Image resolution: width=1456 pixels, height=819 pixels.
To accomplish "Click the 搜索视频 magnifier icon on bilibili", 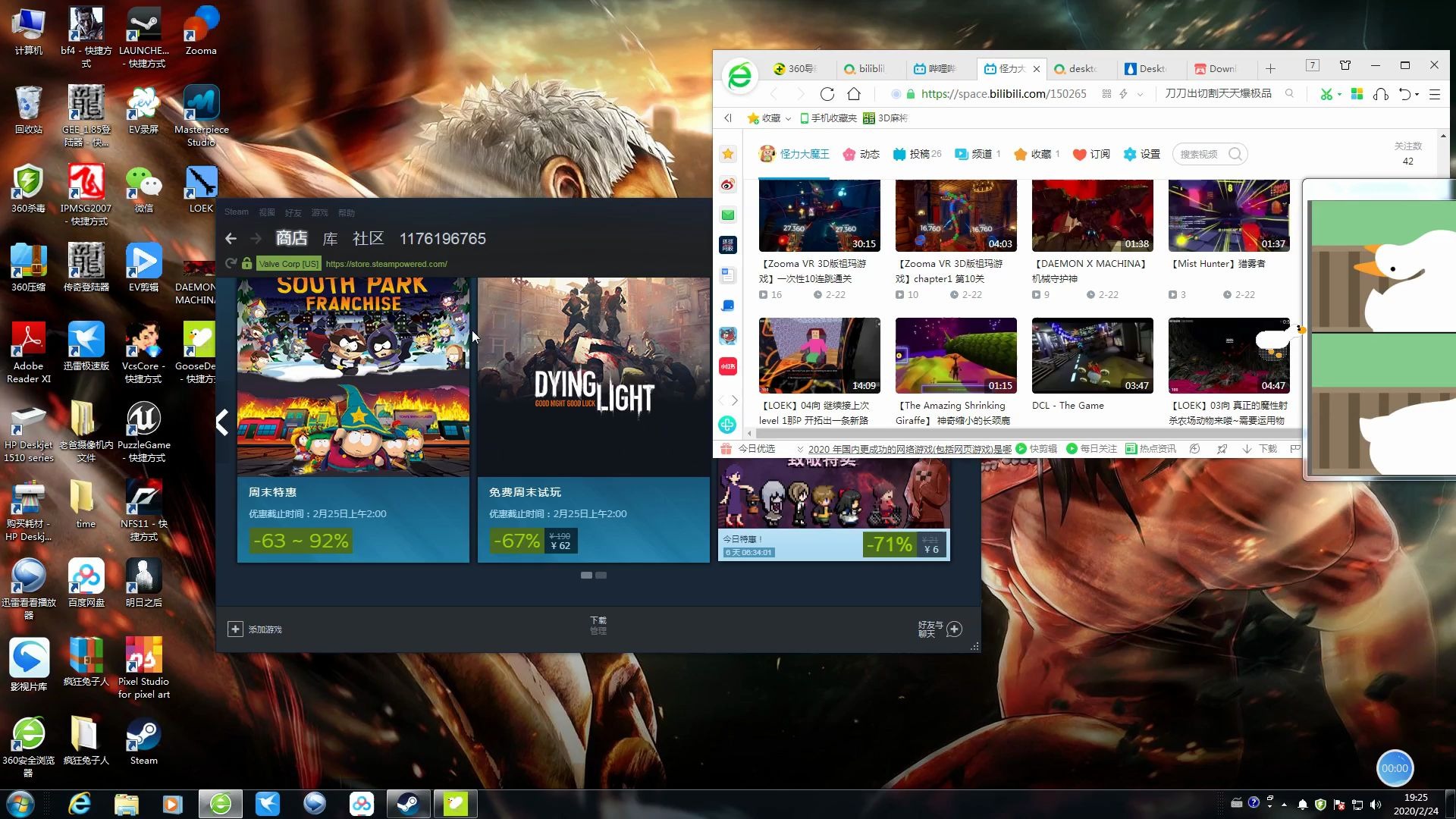I will coord(1236,154).
